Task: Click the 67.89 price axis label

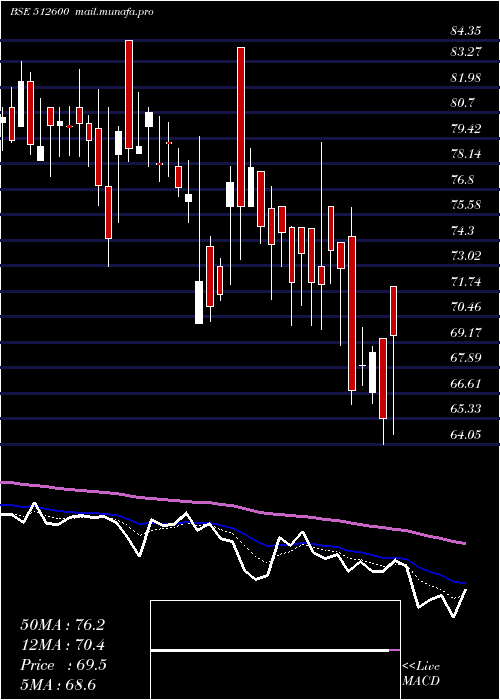Action: 466,358
